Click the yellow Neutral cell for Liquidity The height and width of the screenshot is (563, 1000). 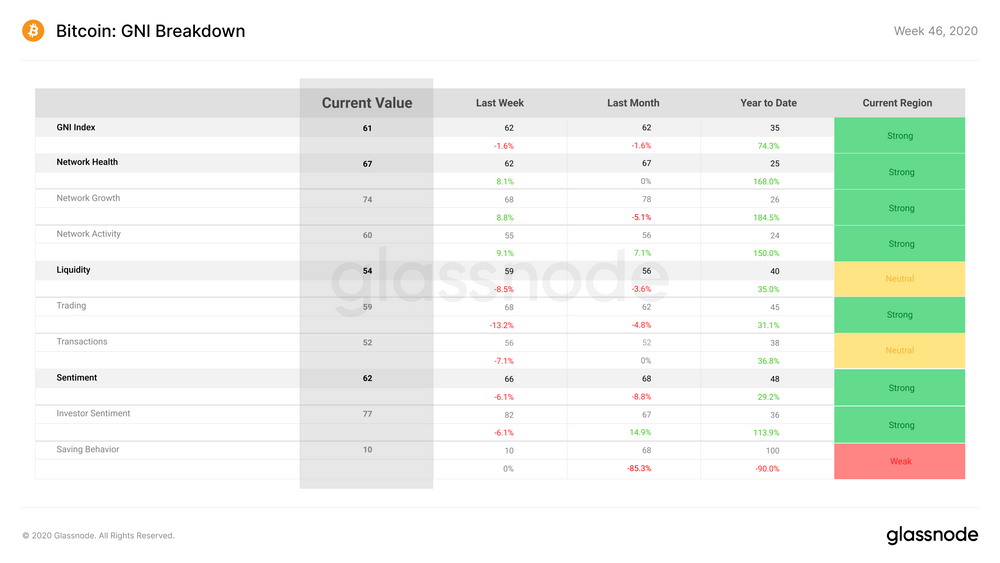click(900, 279)
